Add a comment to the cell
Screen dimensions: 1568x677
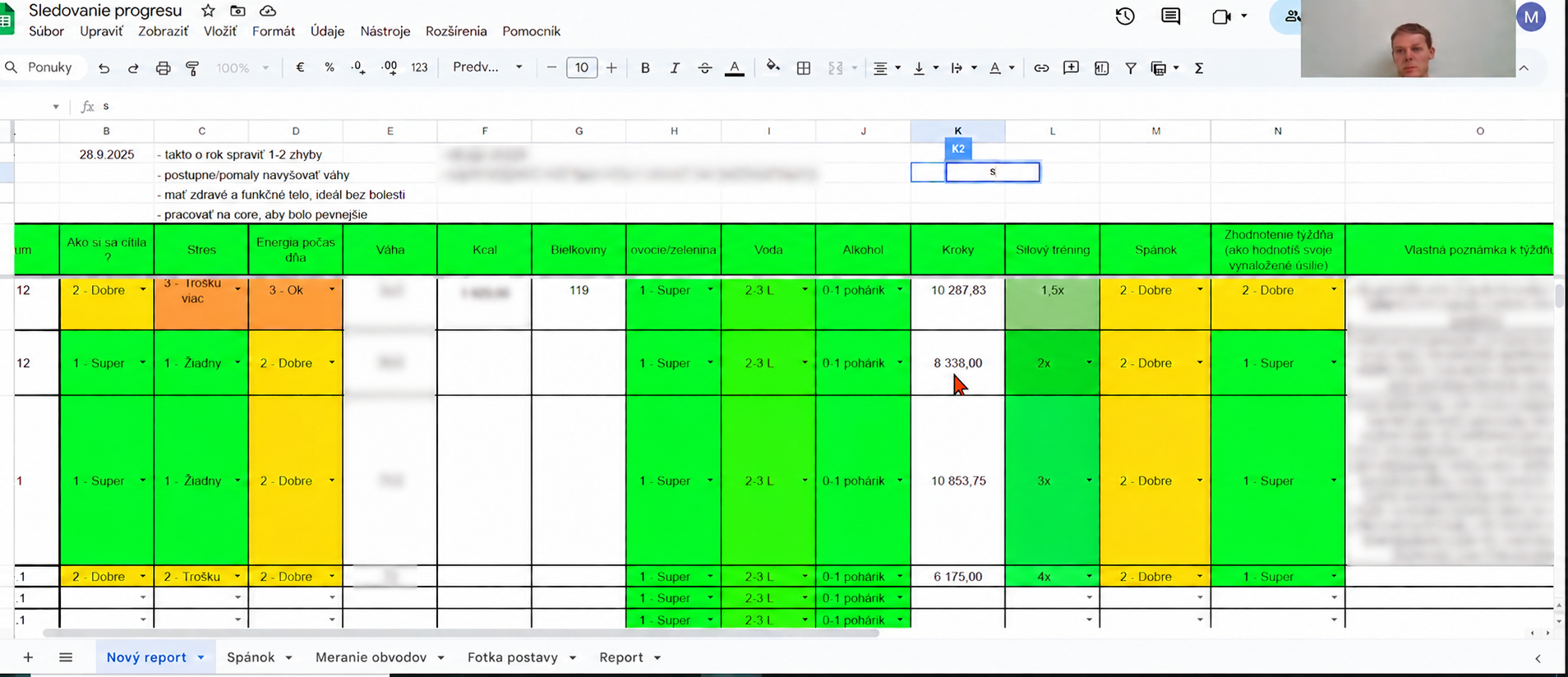point(1071,68)
